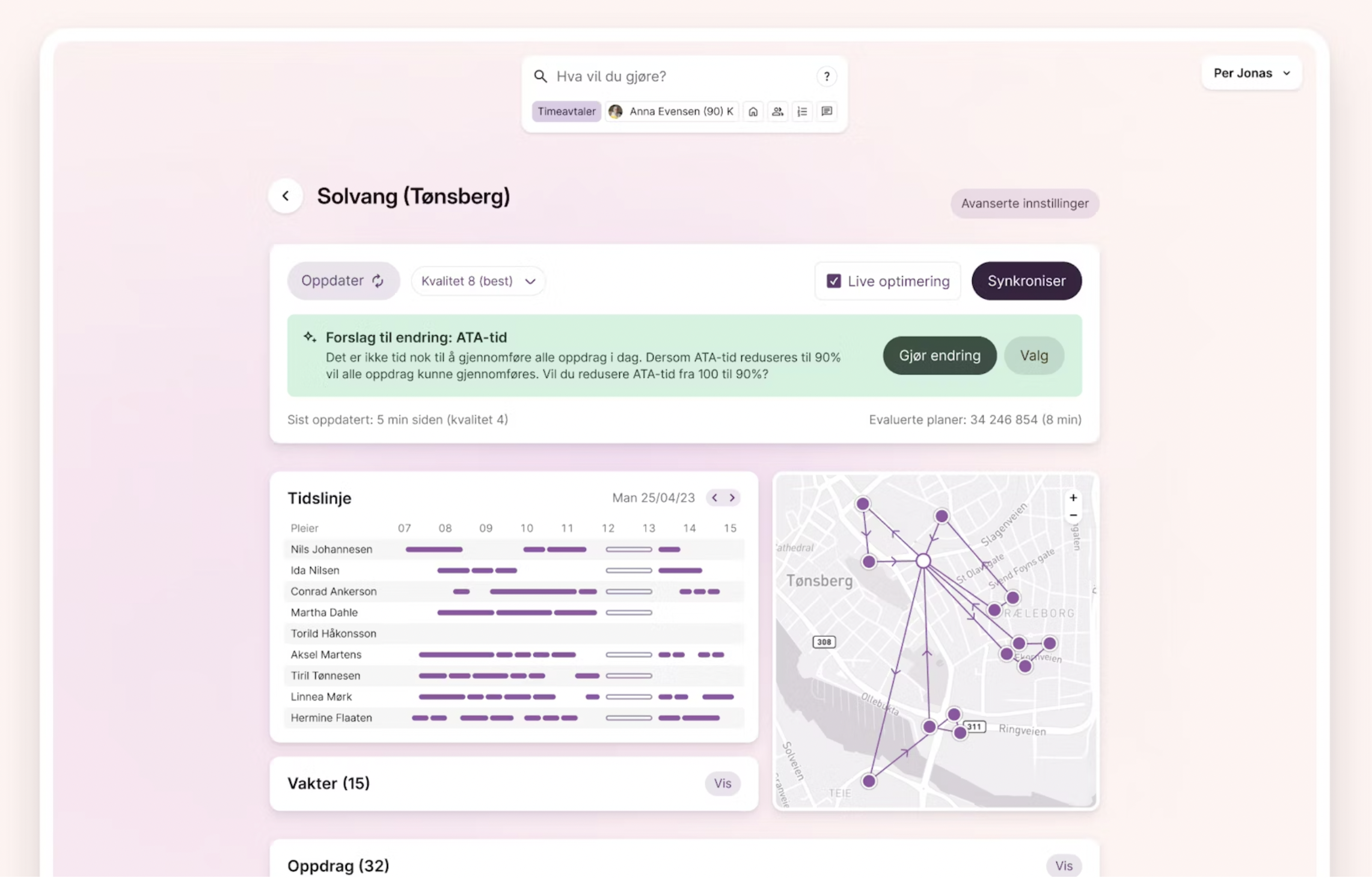1372x878 pixels.
Task: Select Torild Håkonsson row
Action: click(514, 634)
